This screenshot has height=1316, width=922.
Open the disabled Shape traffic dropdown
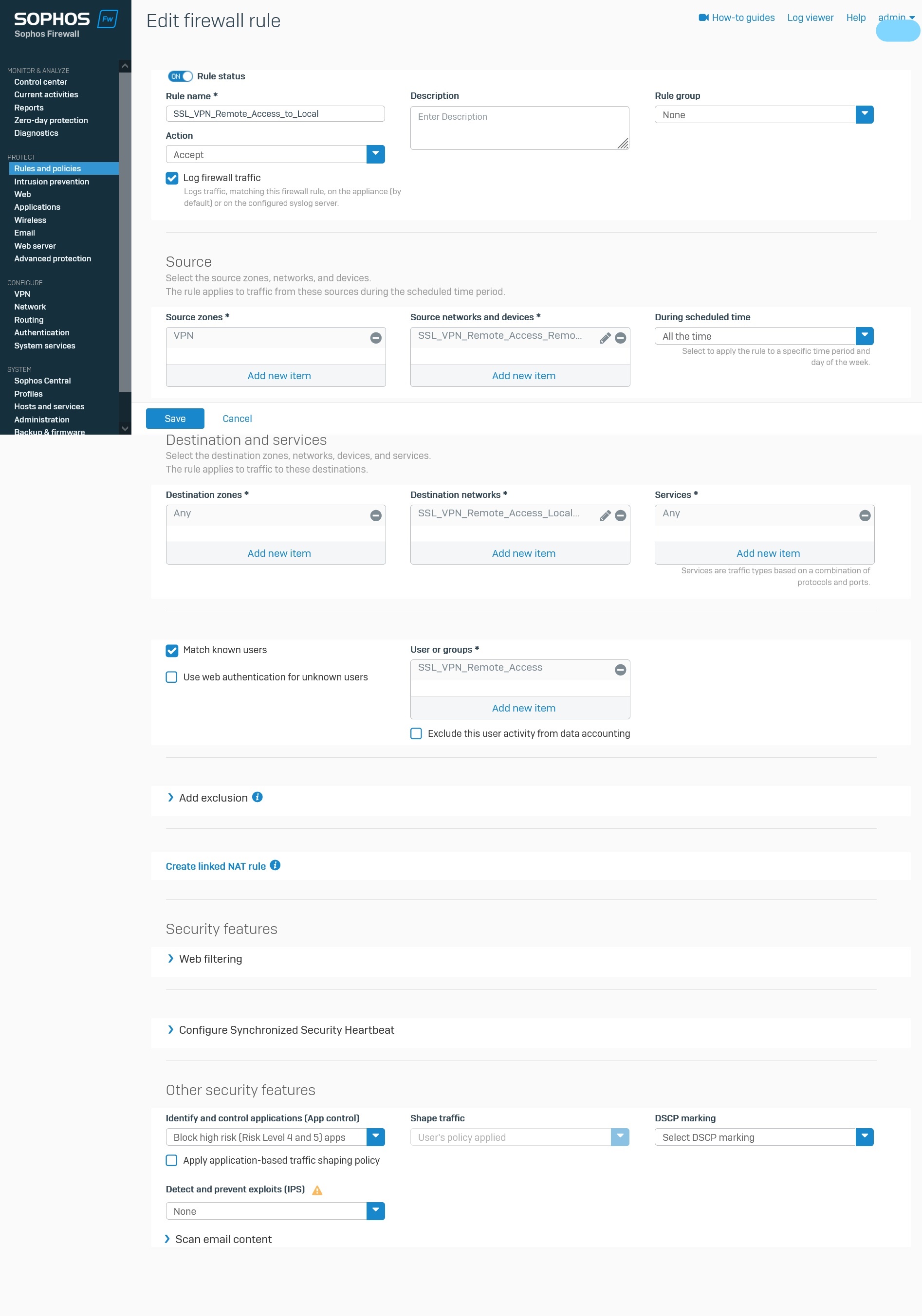(519, 1136)
